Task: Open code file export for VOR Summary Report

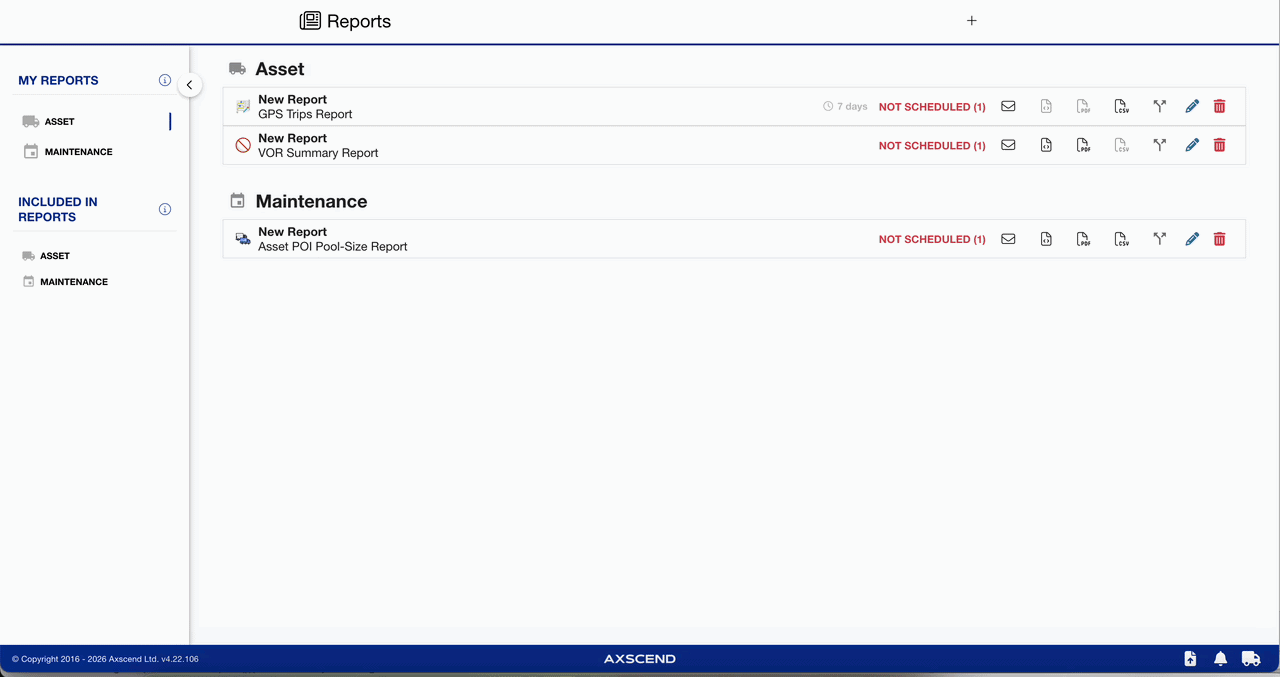Action: (x=1046, y=145)
